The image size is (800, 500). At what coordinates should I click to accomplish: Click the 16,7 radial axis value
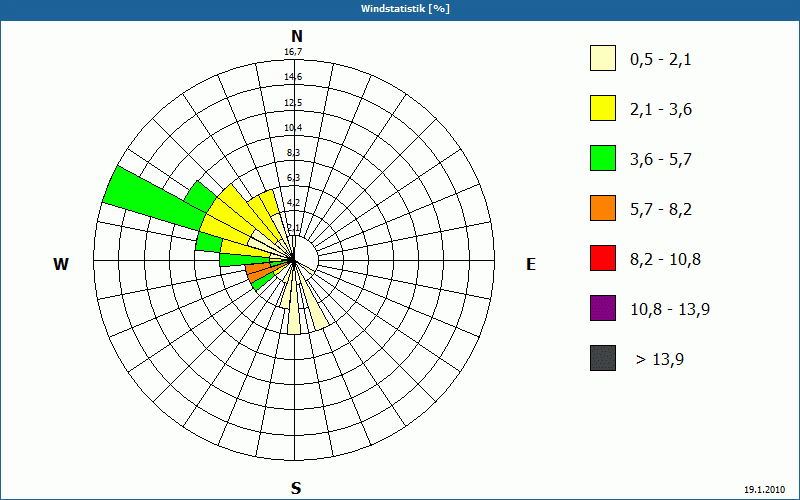coord(293,52)
